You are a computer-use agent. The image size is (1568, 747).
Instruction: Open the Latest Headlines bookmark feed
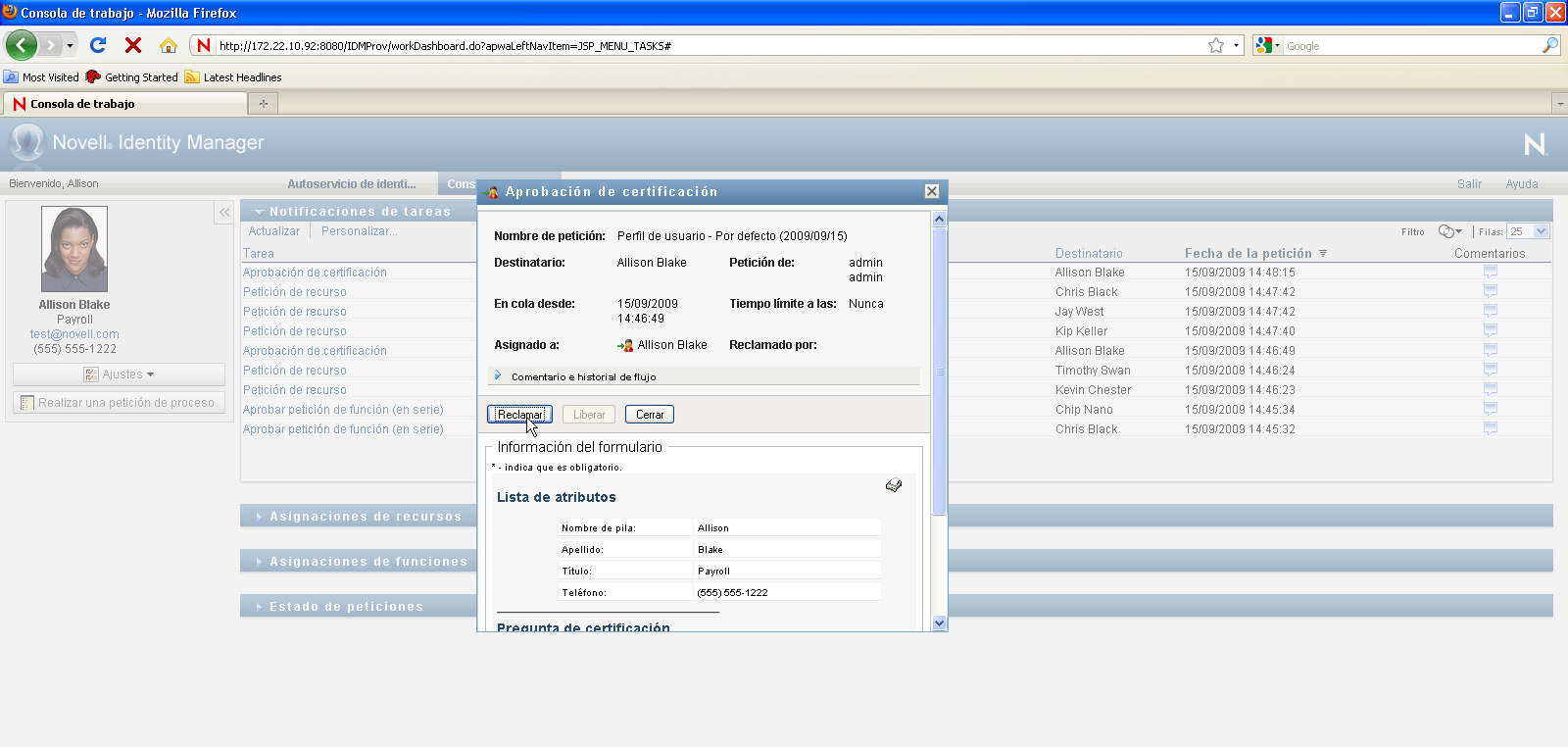[233, 77]
